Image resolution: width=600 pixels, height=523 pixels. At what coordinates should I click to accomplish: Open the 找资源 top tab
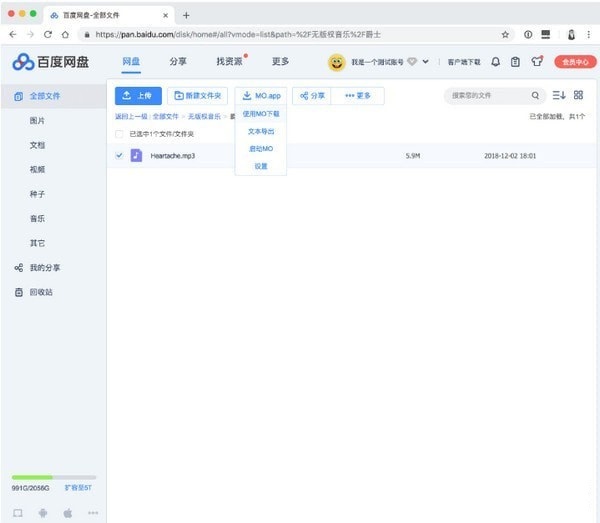229,61
